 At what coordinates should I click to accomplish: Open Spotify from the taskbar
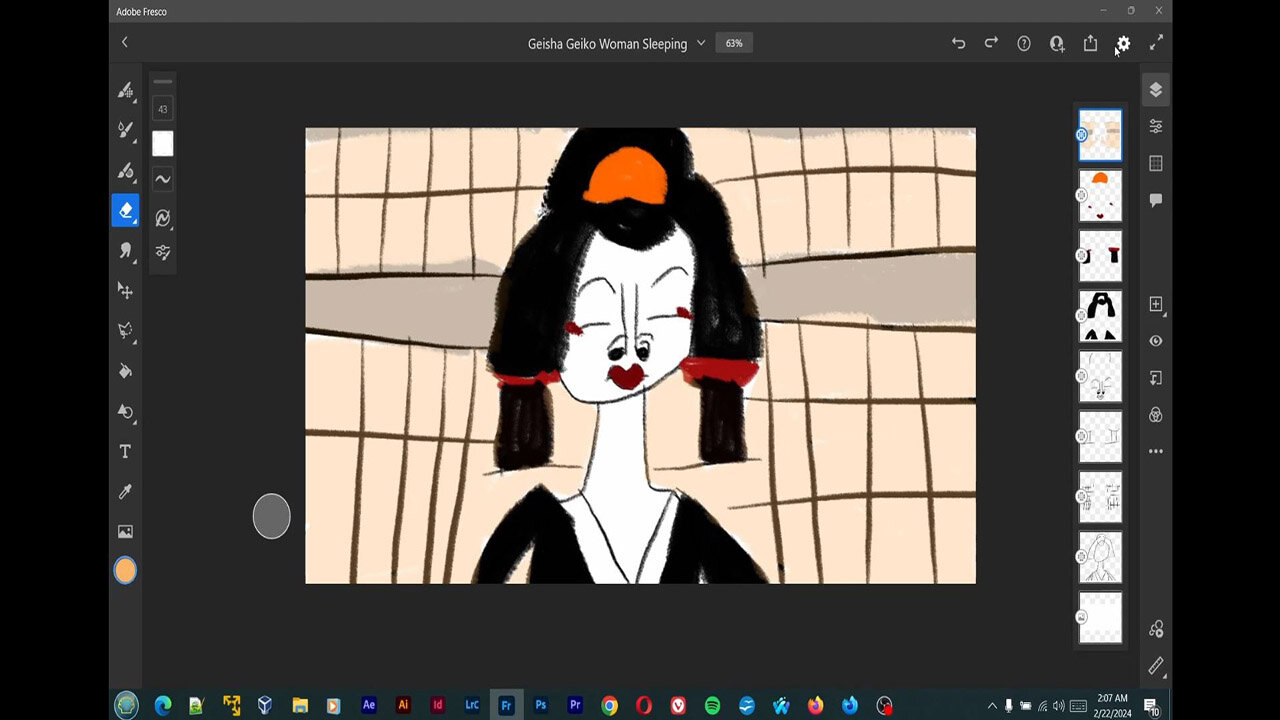pos(712,705)
